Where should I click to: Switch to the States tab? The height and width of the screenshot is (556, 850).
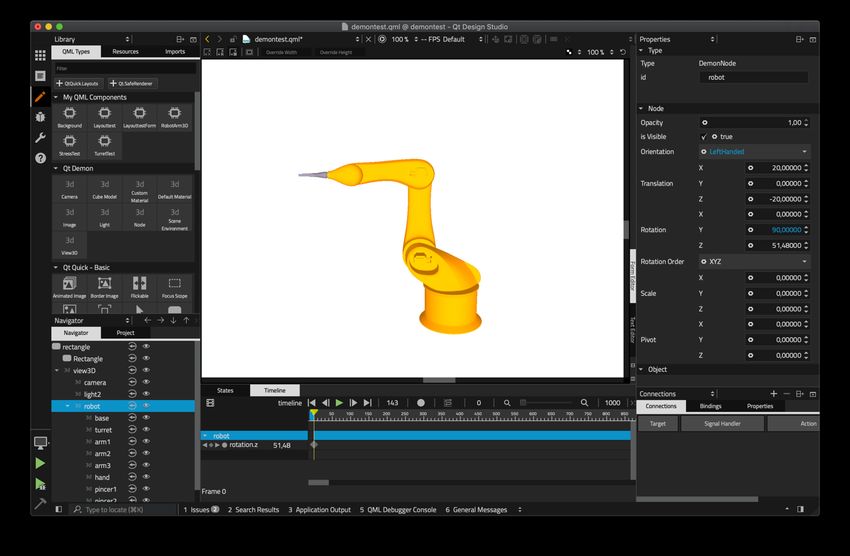click(x=226, y=390)
